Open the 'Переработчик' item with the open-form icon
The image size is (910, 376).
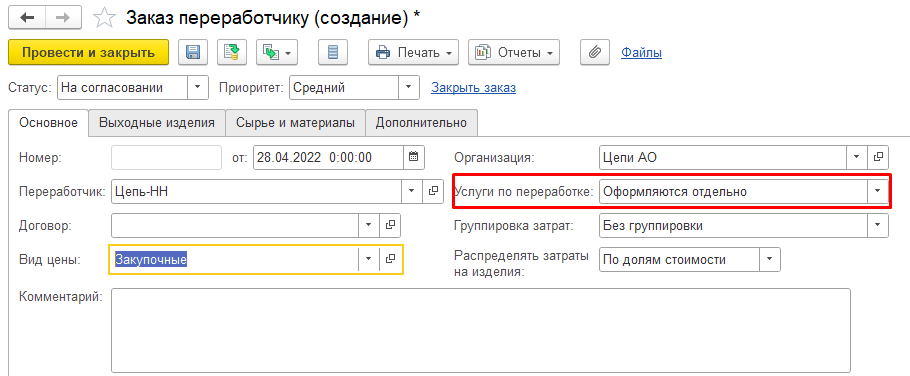(432, 191)
